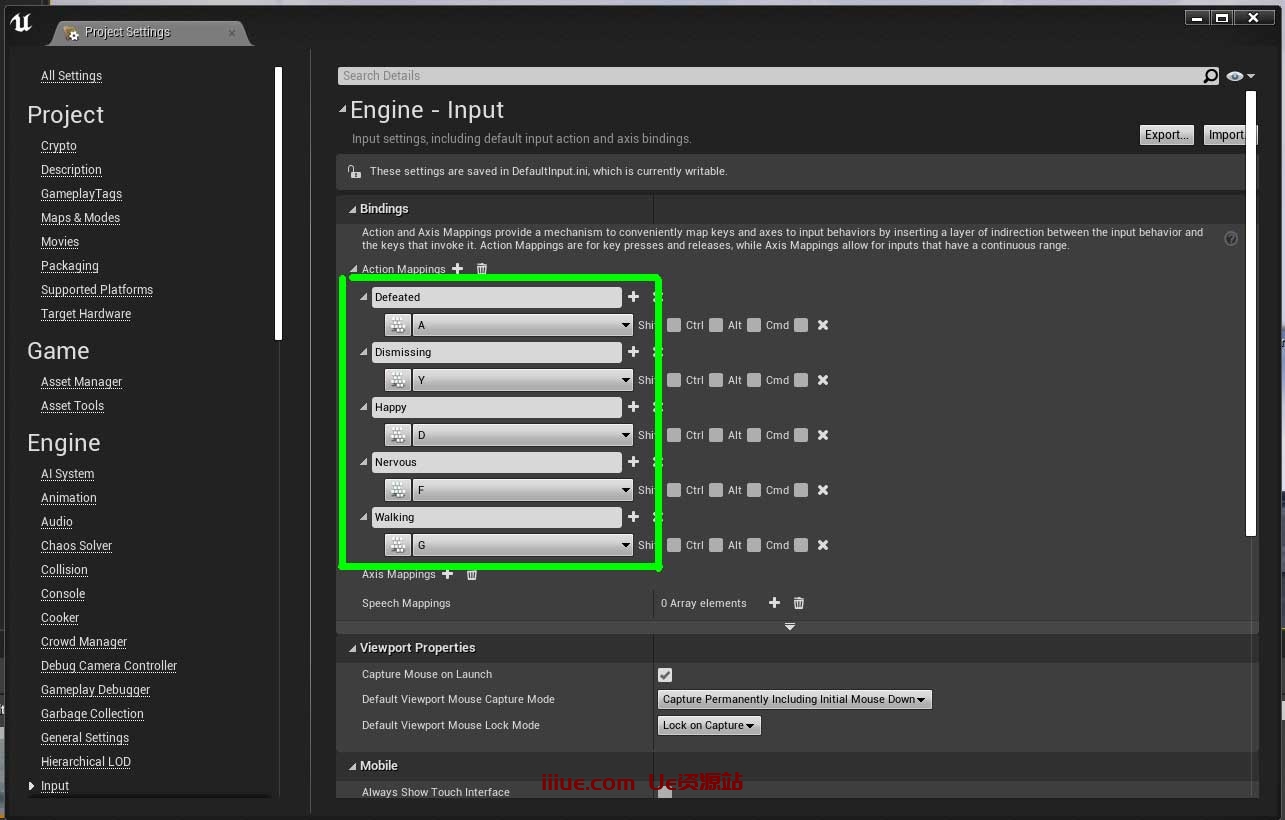Collapse the Bindings section
The height and width of the screenshot is (820, 1285).
point(352,209)
